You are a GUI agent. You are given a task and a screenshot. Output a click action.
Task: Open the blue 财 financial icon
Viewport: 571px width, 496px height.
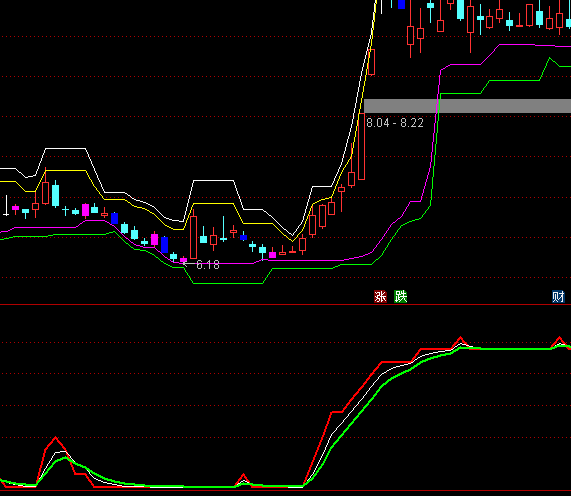(558, 297)
